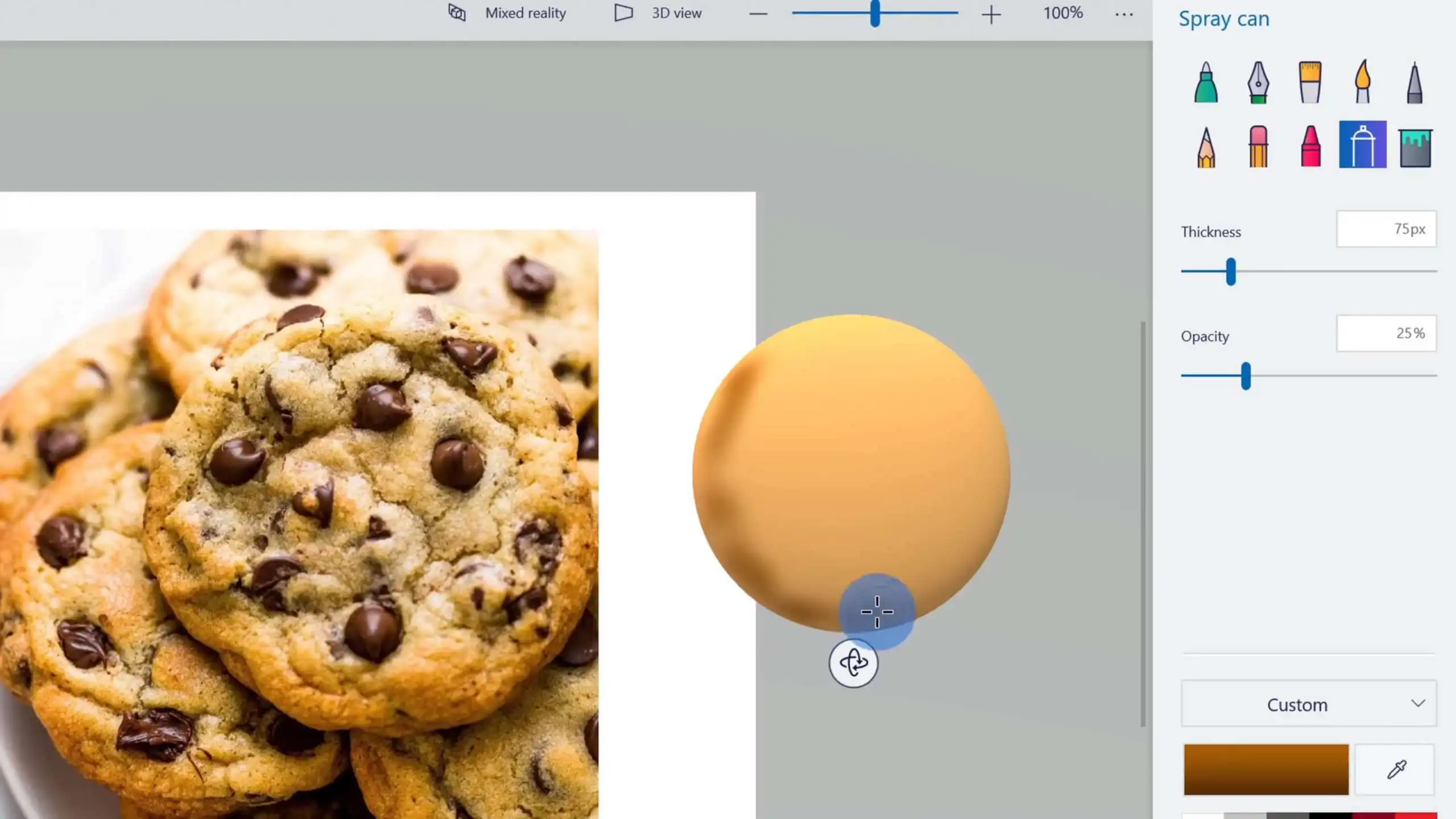The image size is (1456, 819).
Task: Select the Calligraphy pen tool
Action: [x=1258, y=82]
